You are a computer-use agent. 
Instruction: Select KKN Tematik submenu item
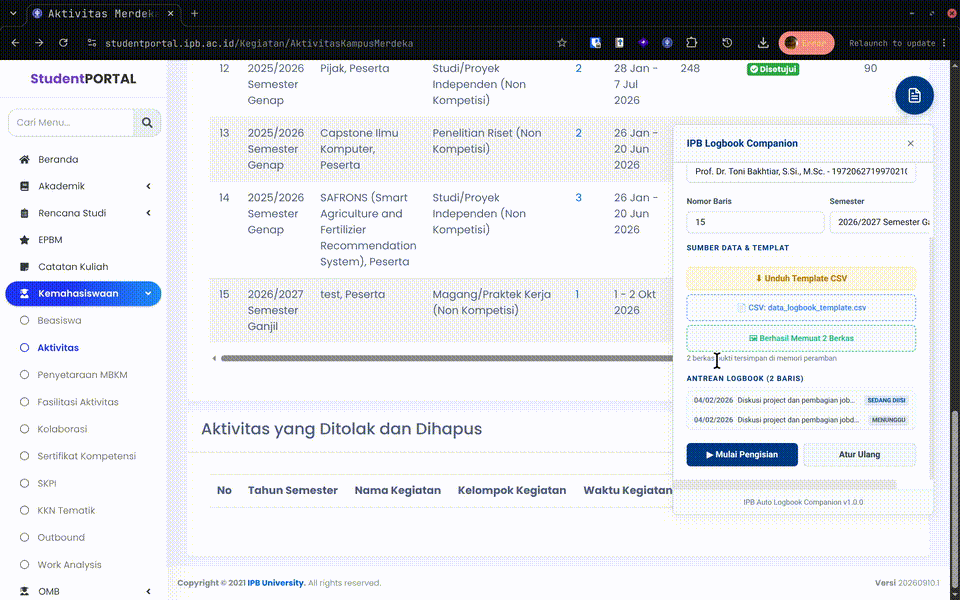pos(66,511)
